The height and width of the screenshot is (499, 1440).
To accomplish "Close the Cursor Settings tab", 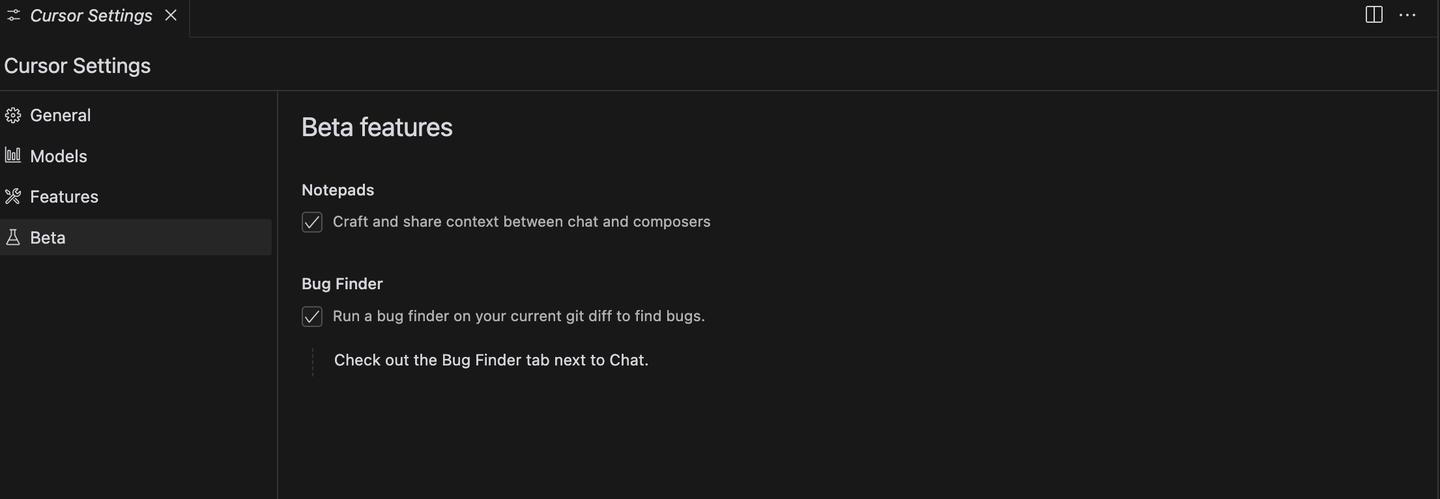I will click(x=171, y=15).
